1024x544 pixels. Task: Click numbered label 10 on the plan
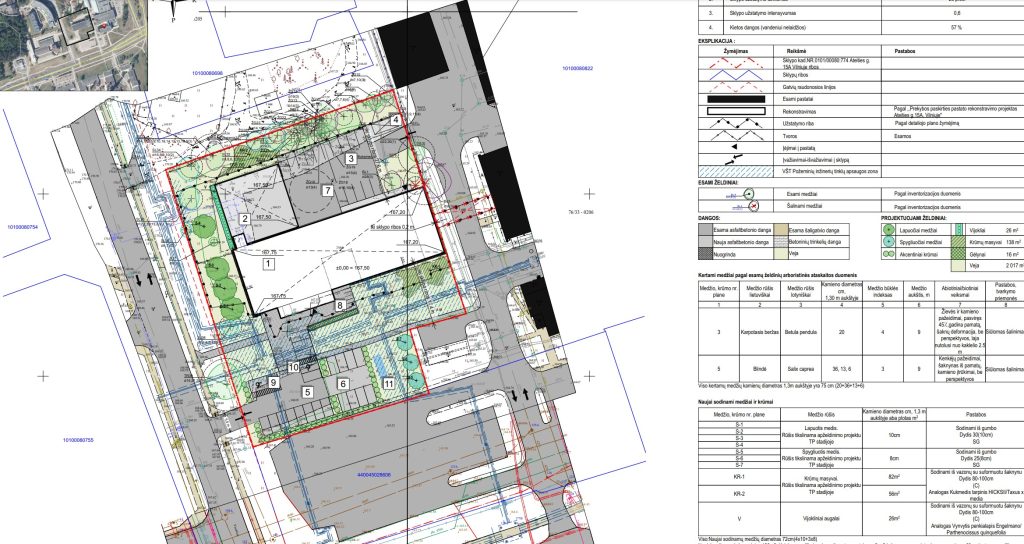(294, 367)
